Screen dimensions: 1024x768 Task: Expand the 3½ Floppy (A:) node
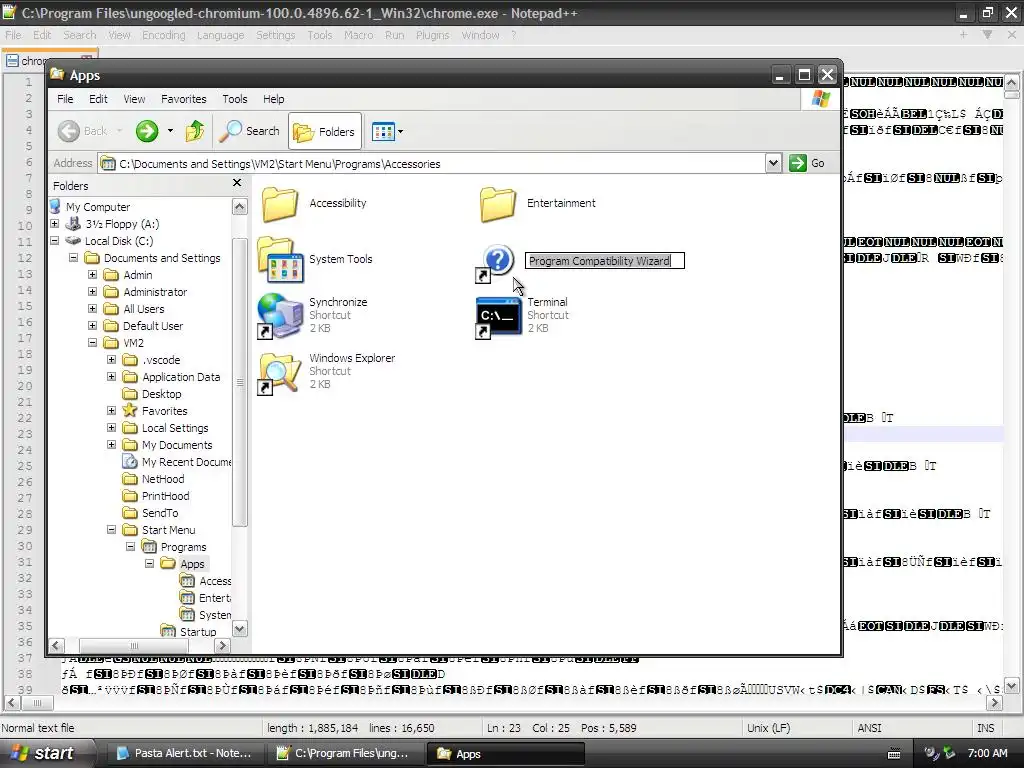[55, 224]
